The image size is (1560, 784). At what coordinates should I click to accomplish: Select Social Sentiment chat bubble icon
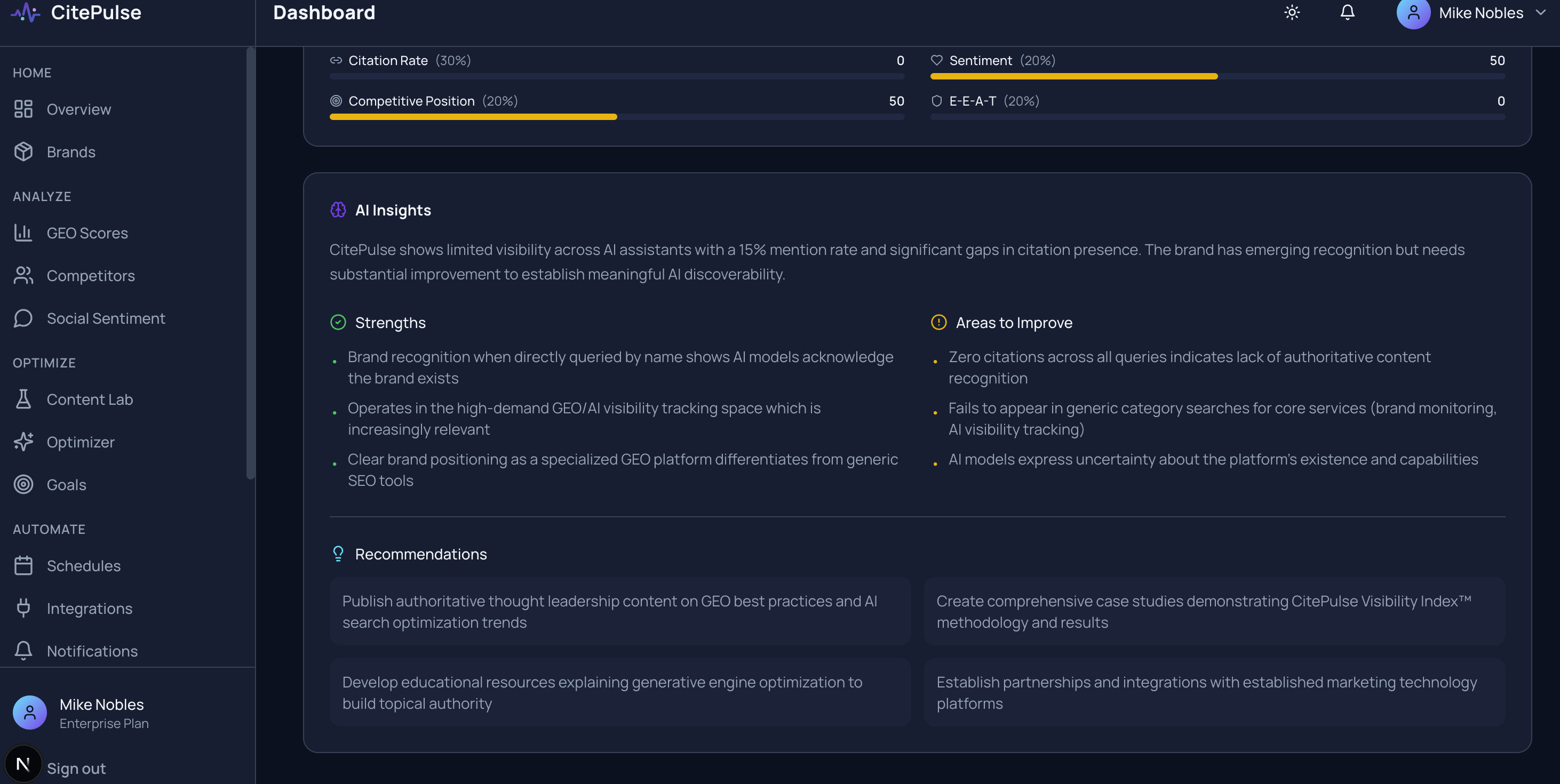pos(23,318)
